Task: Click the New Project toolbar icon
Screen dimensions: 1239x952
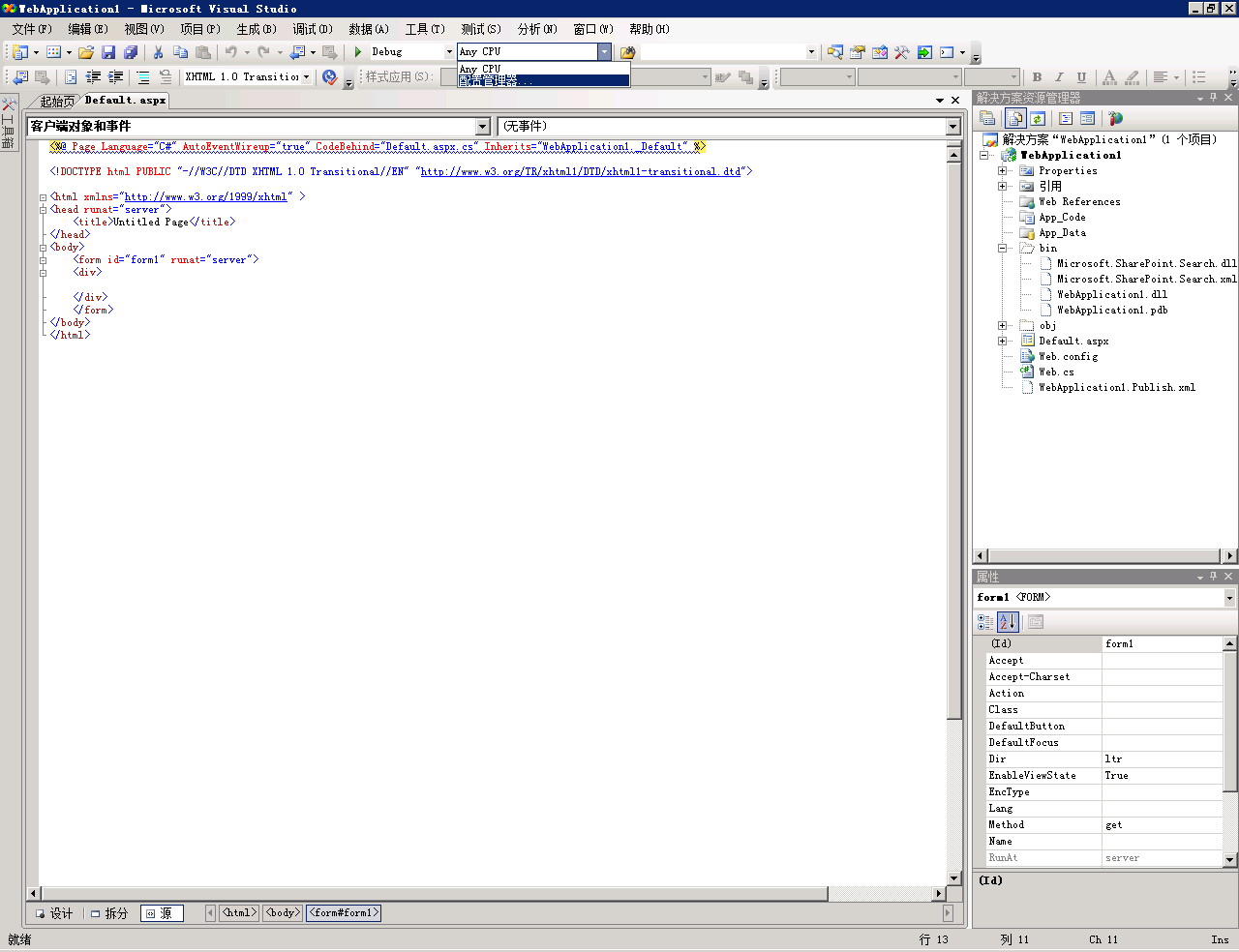Action: click(20, 52)
